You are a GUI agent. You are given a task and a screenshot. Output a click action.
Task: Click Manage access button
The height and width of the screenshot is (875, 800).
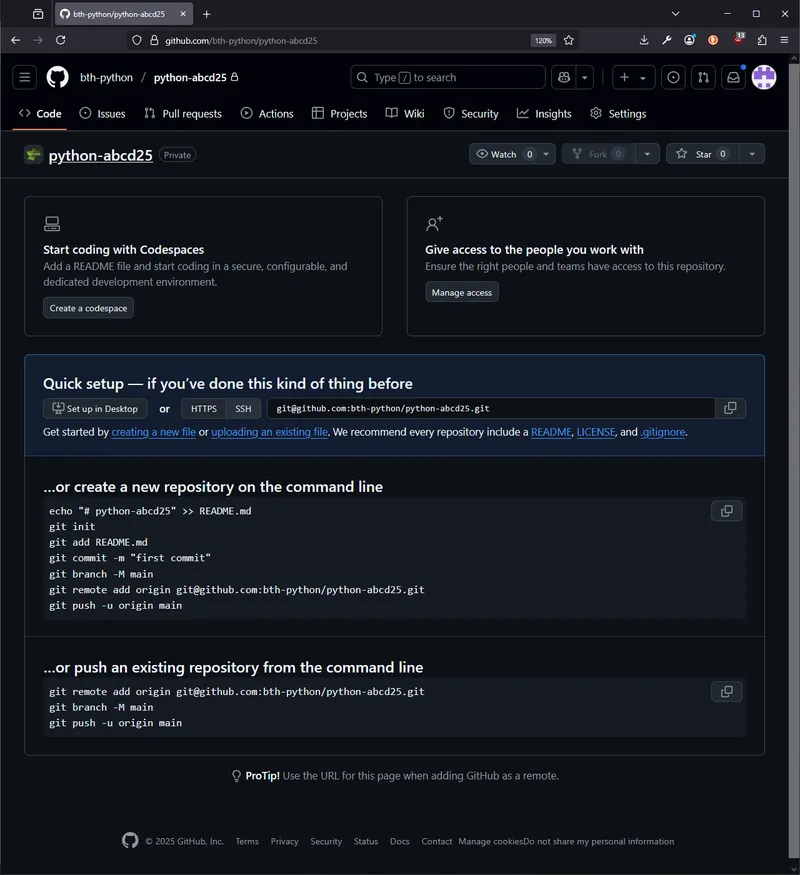[x=462, y=292]
